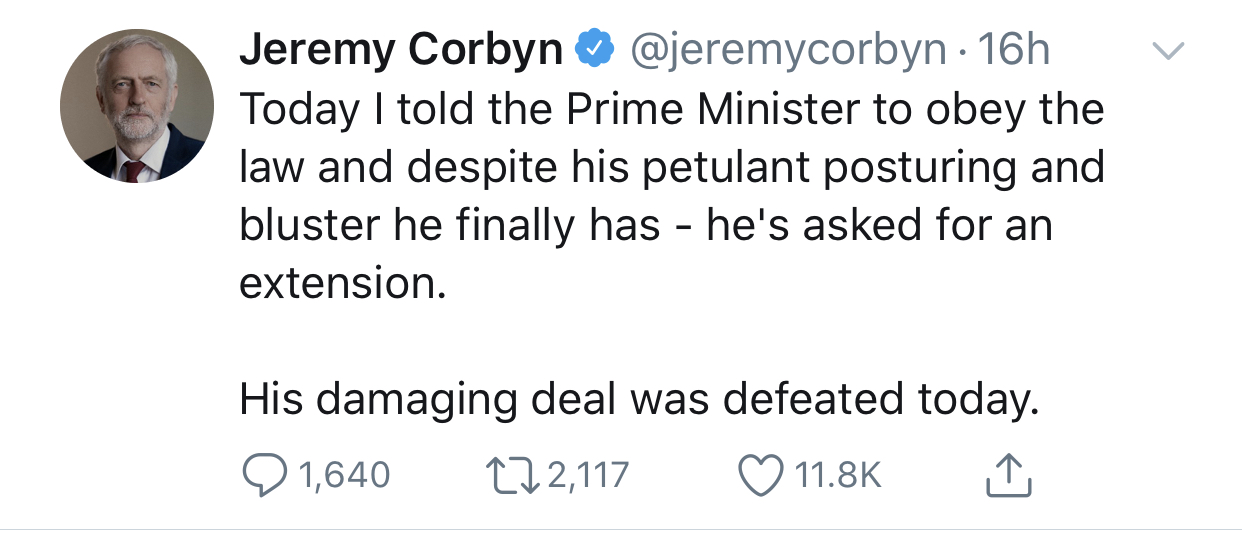Click the line starting "Today I told"
This screenshot has height=541, width=1242.
[671, 109]
